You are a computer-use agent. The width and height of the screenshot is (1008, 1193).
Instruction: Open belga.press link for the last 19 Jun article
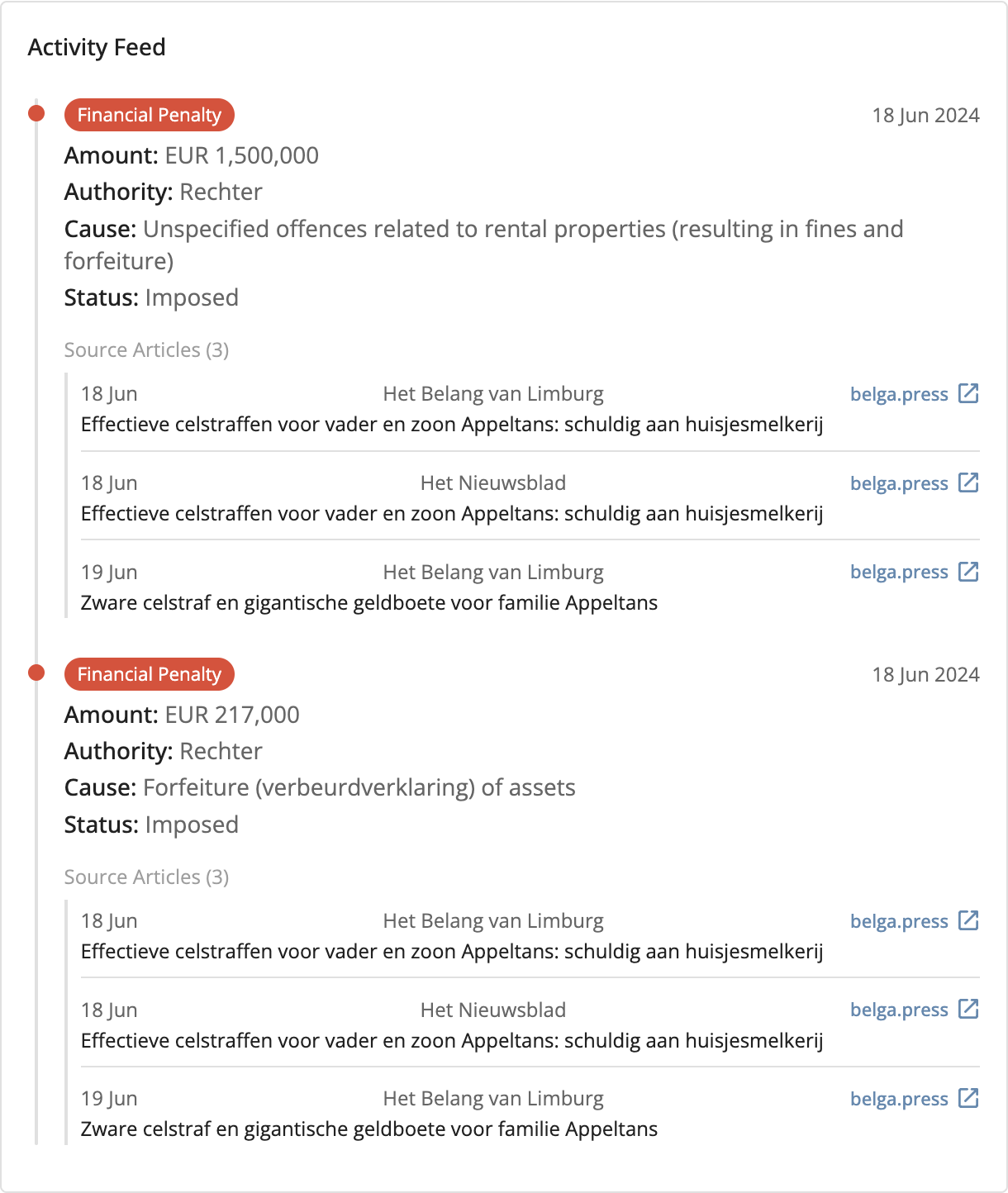click(899, 1099)
